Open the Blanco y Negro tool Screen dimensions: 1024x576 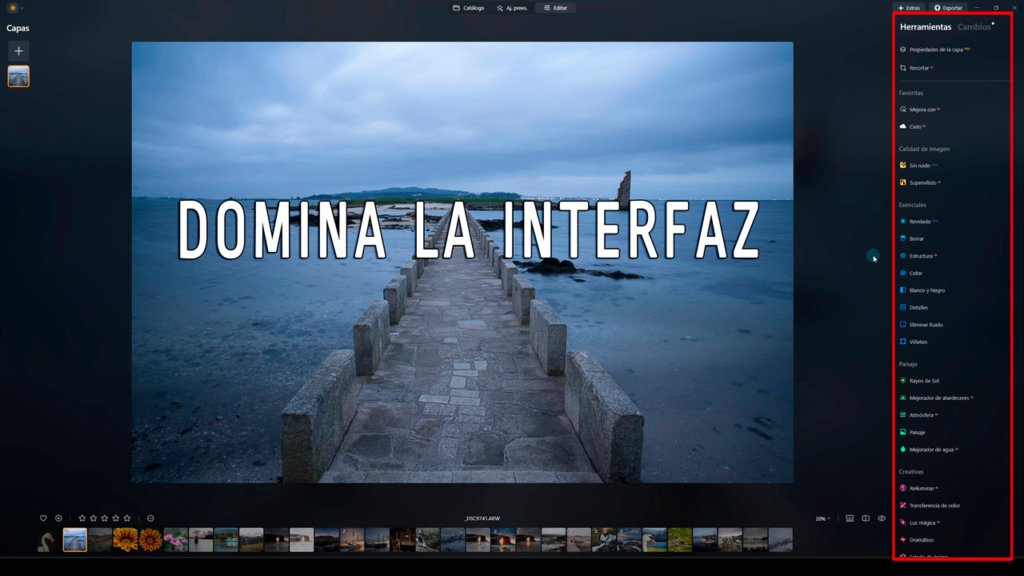click(922, 290)
